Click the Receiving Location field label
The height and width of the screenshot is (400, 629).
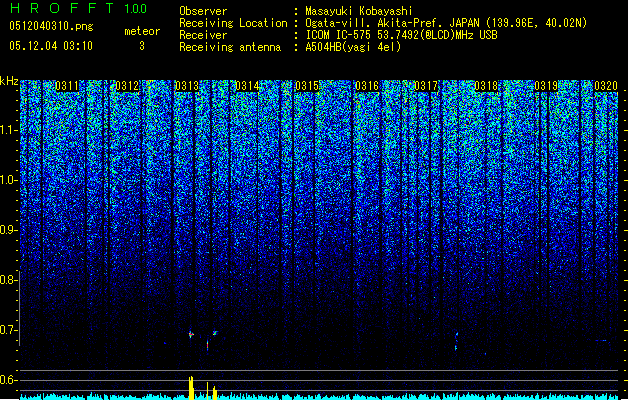click(233, 23)
